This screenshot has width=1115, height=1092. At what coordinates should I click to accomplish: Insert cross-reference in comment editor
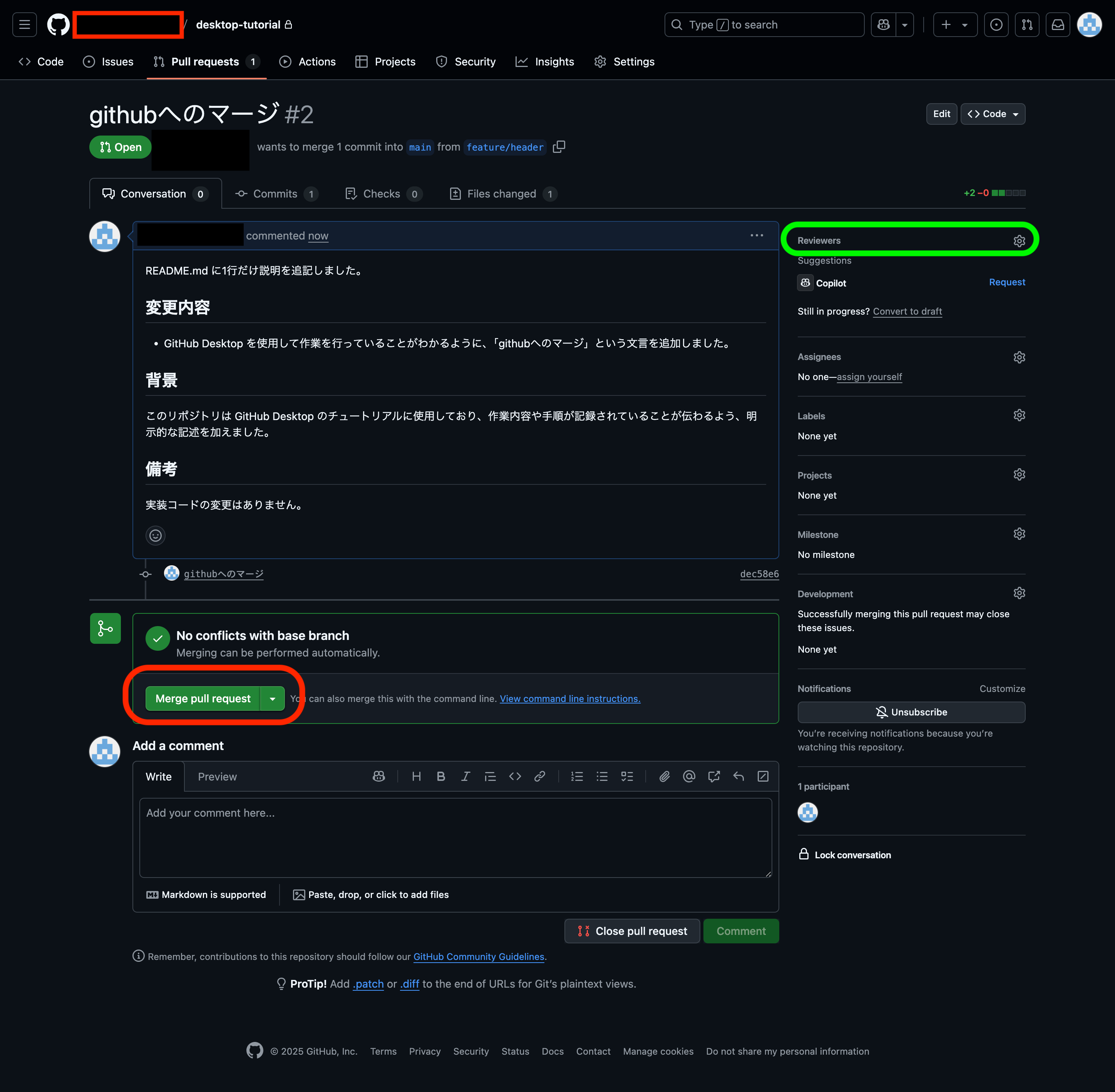tap(713, 777)
